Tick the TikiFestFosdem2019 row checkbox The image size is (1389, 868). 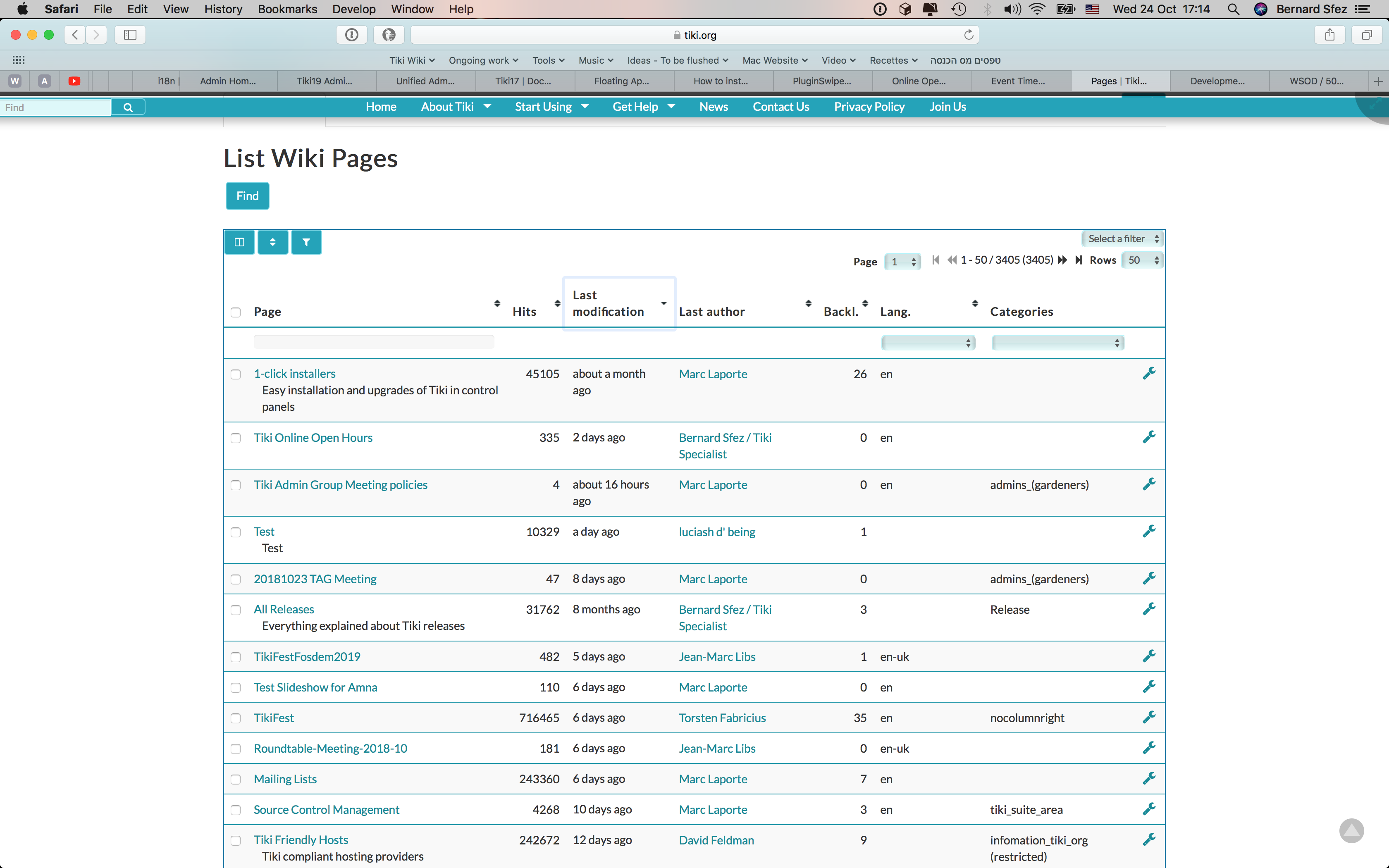coord(235,657)
